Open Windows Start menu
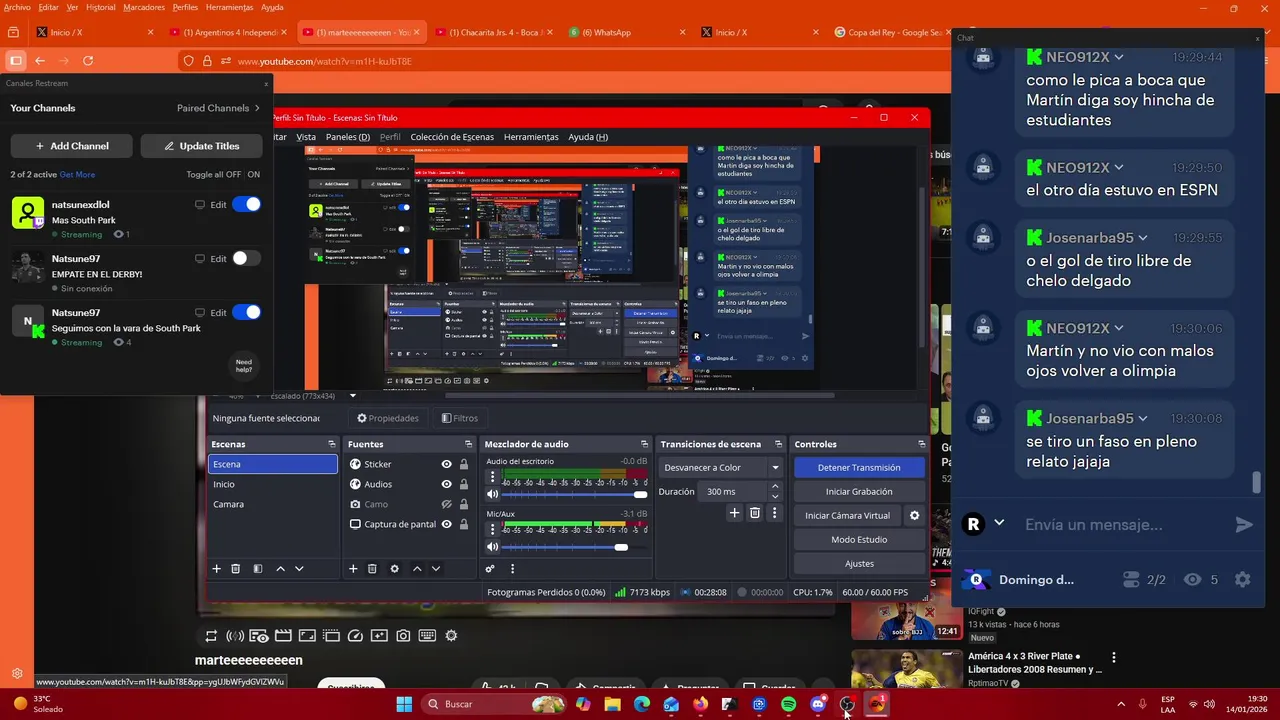 [404, 704]
